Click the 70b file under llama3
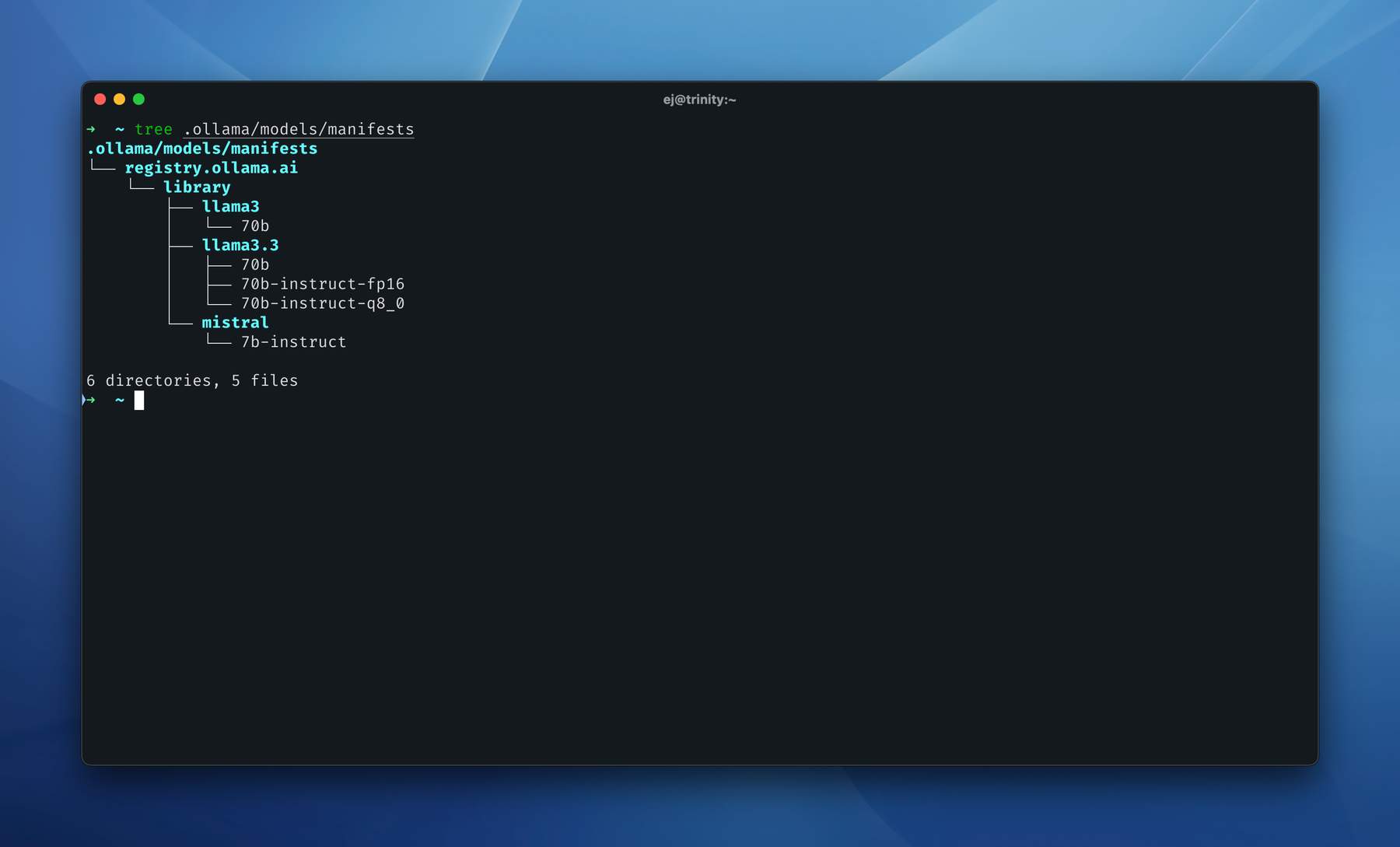The image size is (1400, 847). (255, 226)
